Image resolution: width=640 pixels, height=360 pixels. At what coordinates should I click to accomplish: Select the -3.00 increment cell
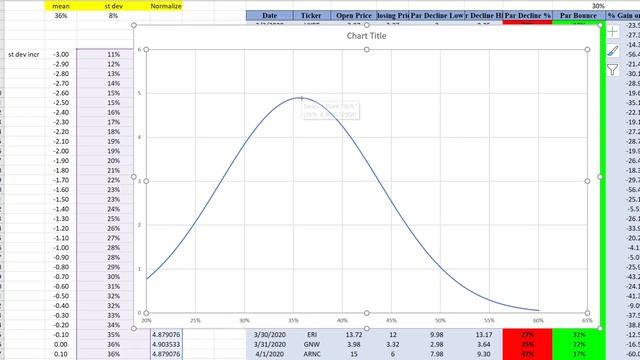61,54
